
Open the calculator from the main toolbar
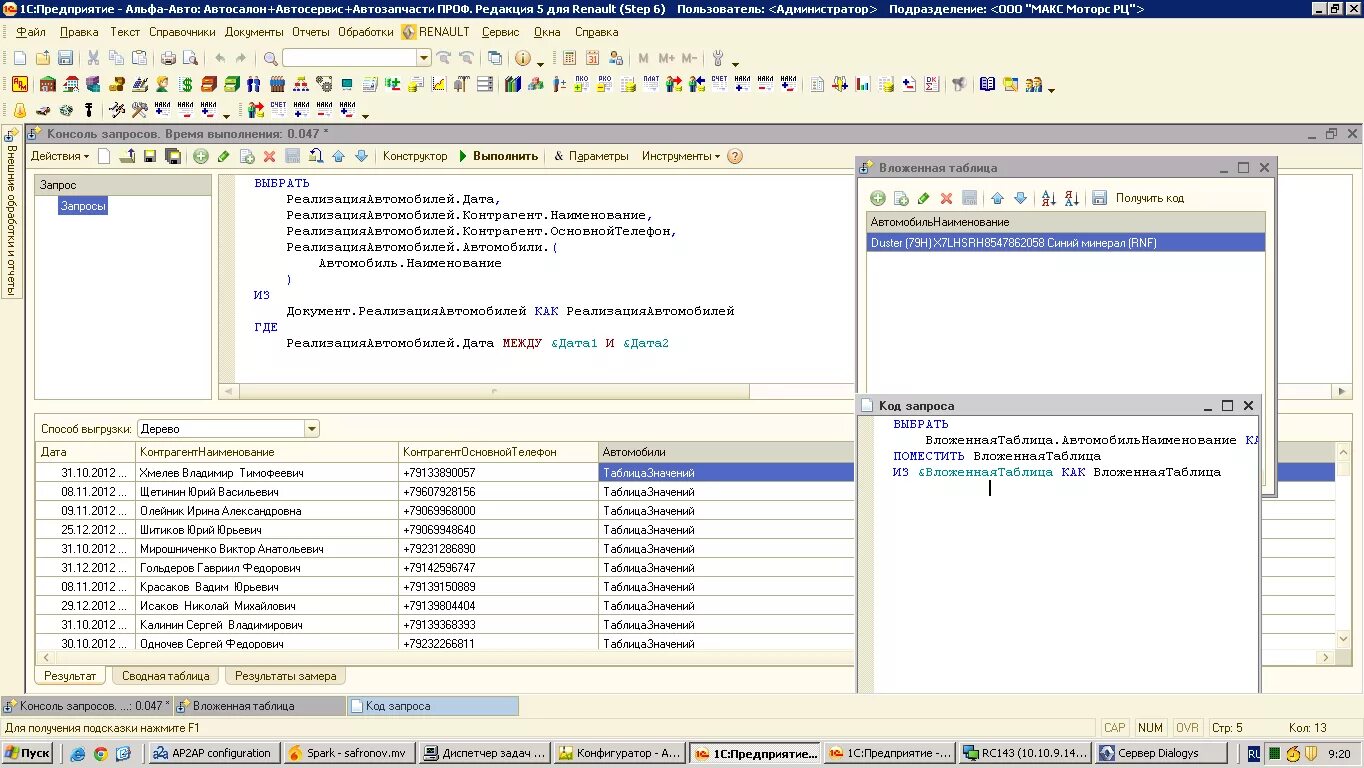pos(569,59)
